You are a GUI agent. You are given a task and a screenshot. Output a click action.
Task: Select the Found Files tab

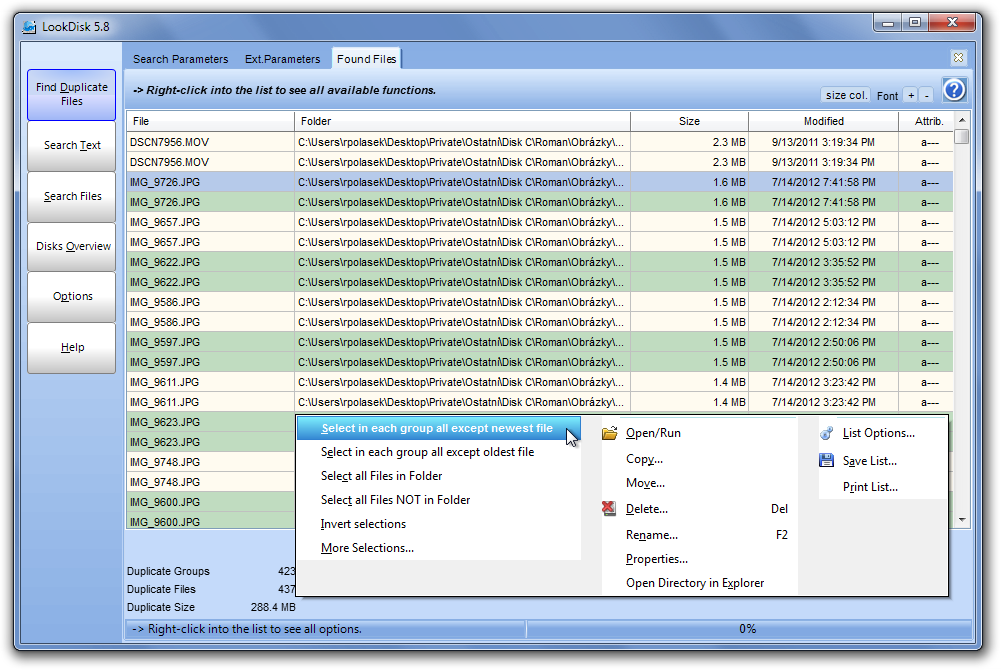pyautogui.click(x=366, y=59)
